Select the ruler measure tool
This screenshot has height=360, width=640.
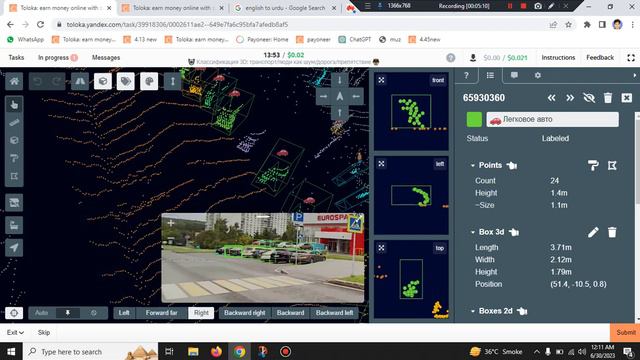click(14, 122)
